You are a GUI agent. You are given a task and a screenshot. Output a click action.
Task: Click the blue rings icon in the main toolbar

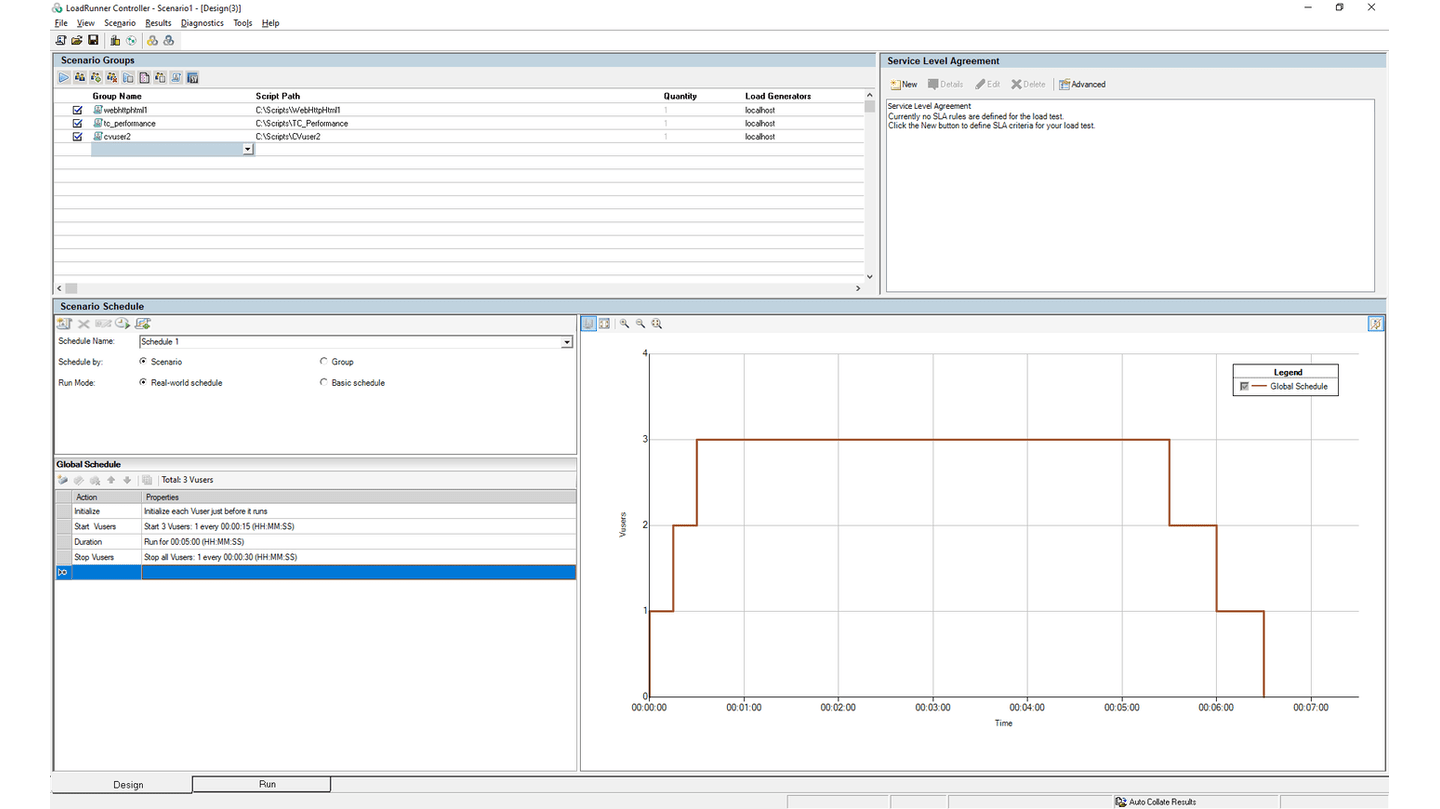(x=168, y=41)
